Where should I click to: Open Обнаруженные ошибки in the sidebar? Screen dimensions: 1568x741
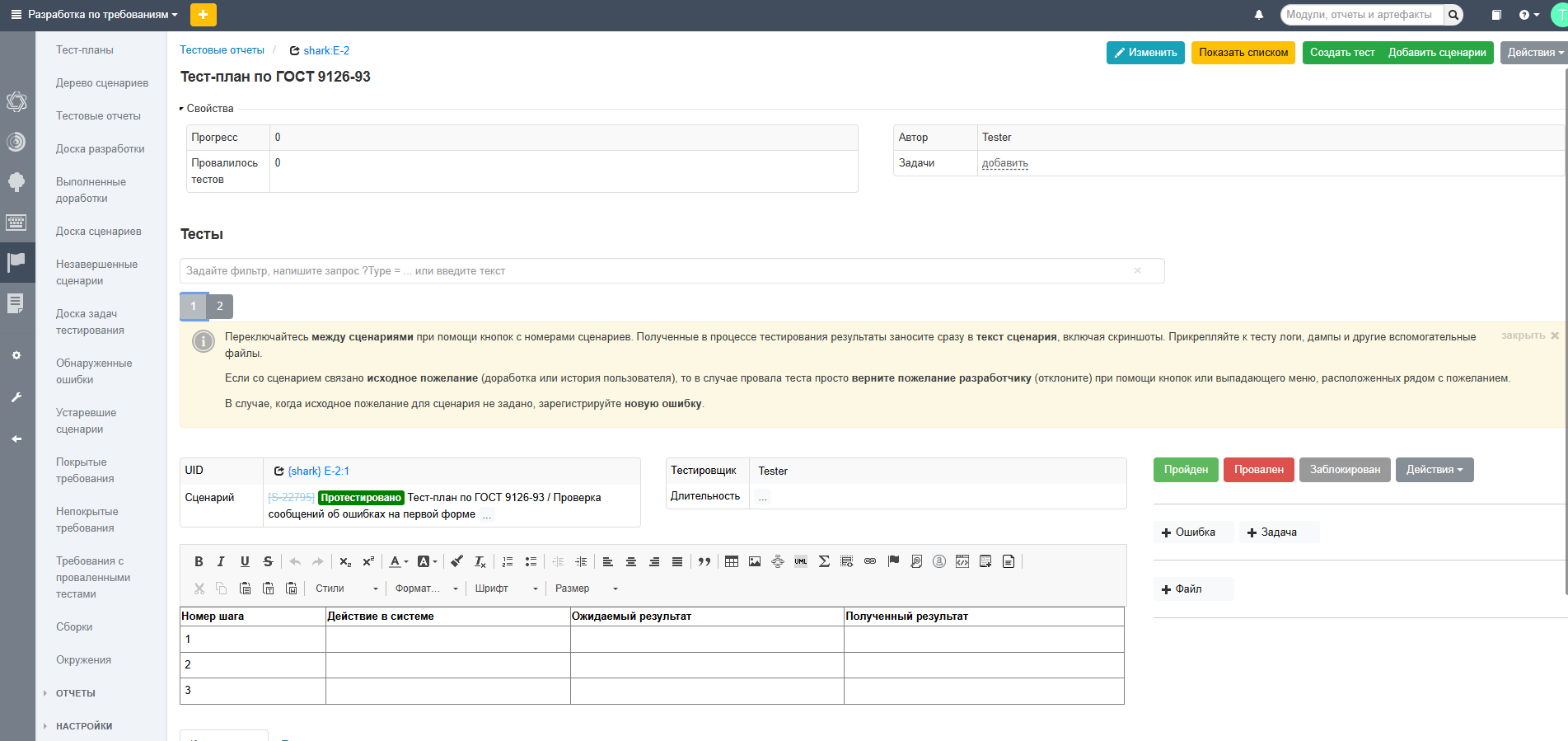coord(94,372)
